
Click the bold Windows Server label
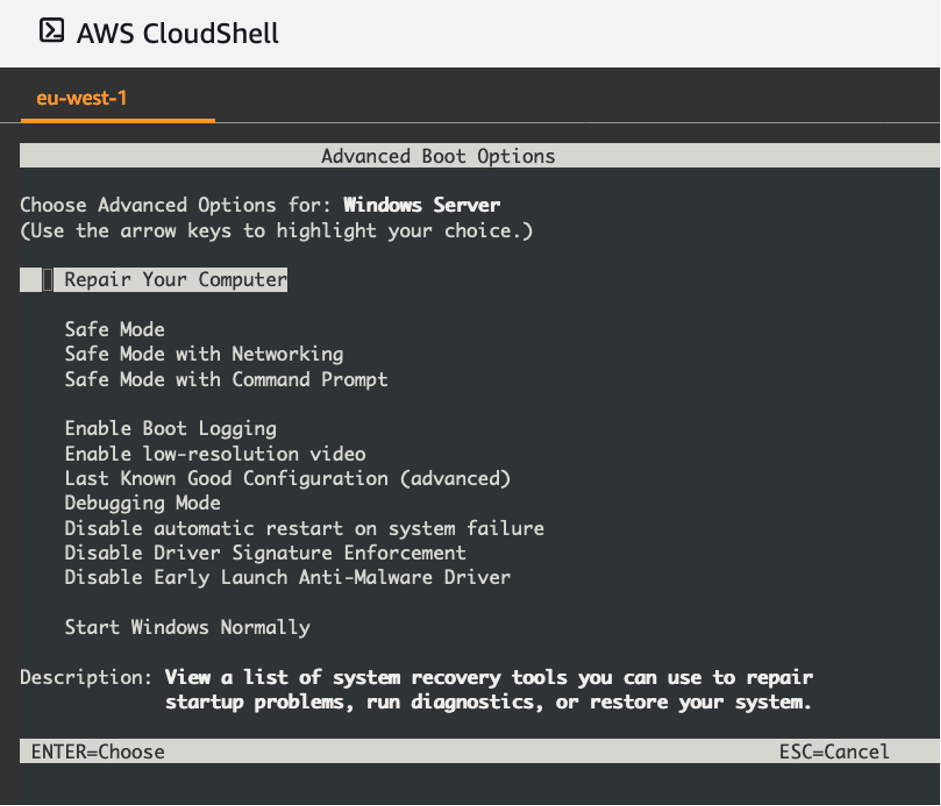click(421, 205)
